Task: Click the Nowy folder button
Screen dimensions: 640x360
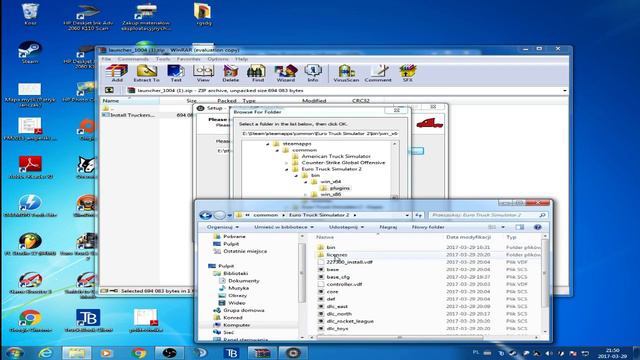Action: [428, 227]
